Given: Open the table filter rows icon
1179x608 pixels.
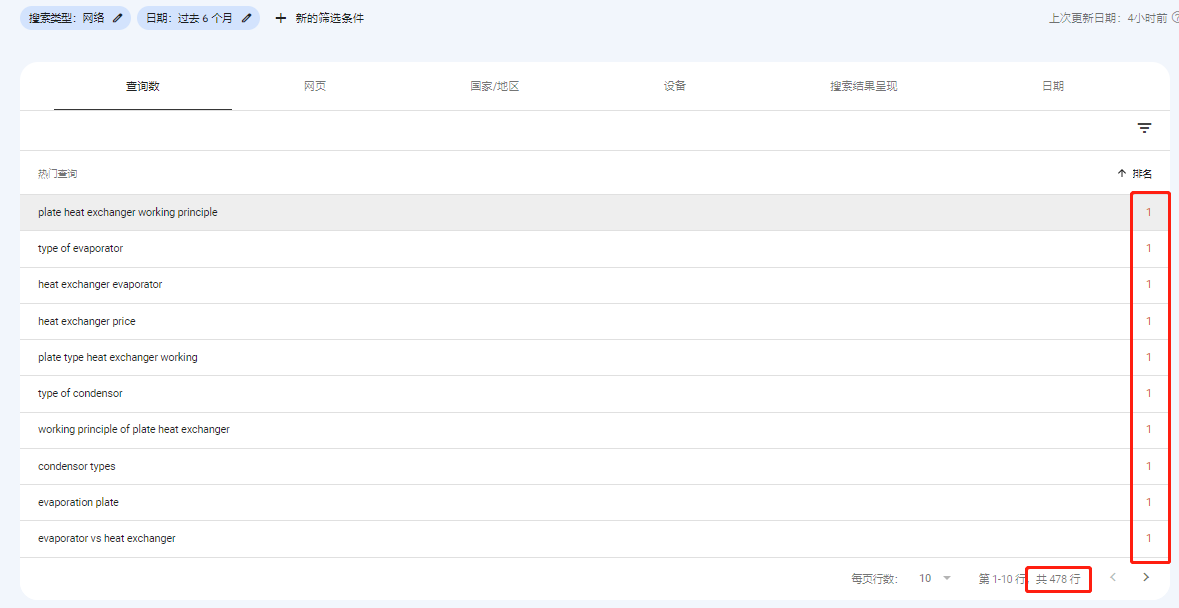Looking at the screenshot, I should pos(1144,128).
